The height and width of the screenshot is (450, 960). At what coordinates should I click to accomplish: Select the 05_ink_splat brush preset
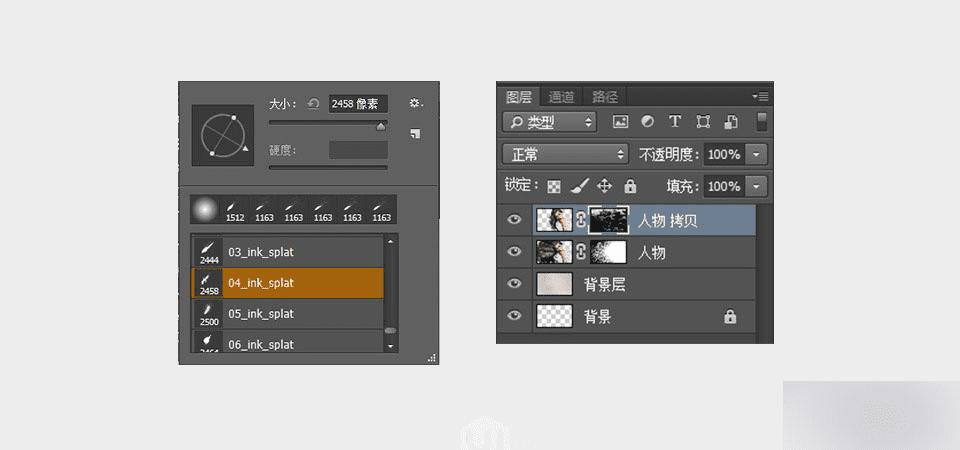click(x=288, y=313)
